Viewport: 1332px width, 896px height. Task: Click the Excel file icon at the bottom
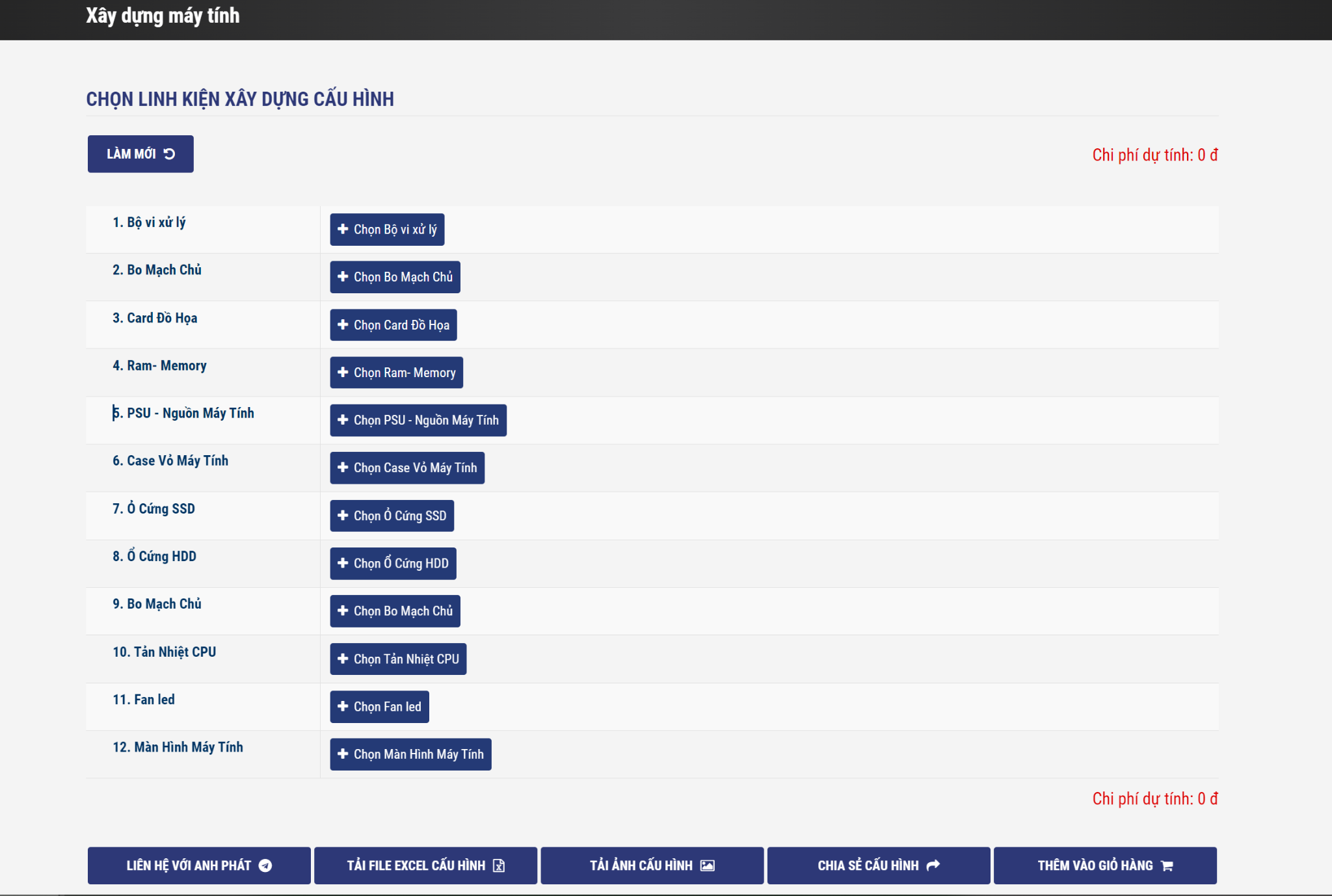pos(499,865)
